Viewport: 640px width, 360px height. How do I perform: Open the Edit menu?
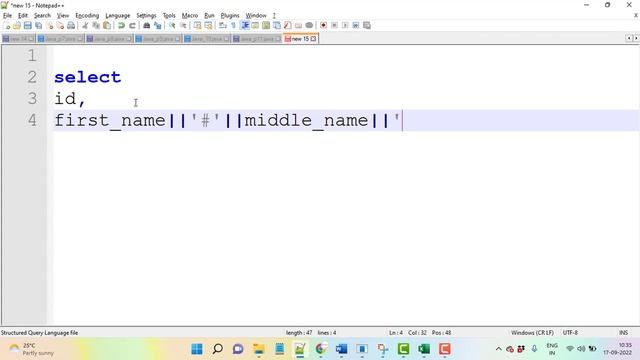pos(23,16)
